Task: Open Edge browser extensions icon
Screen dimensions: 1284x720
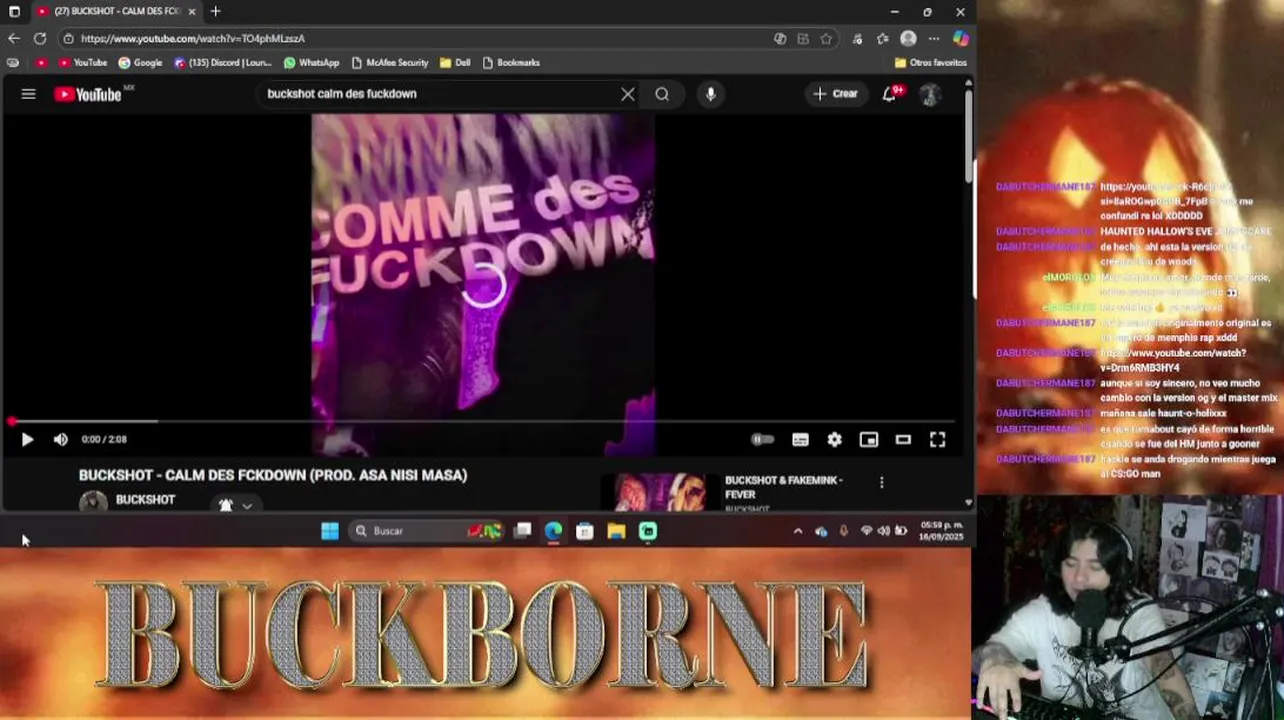Action: (x=857, y=38)
